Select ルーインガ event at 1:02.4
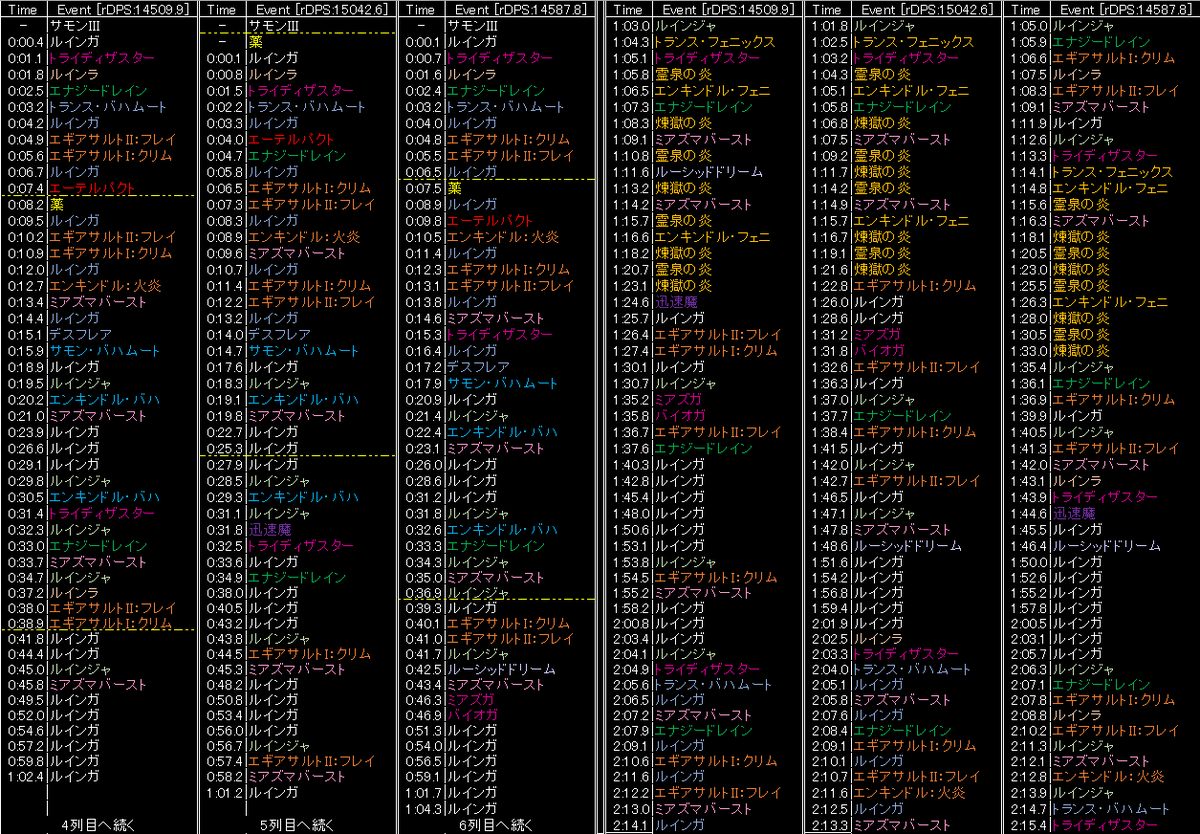Viewport: 1200px width, 834px height. [74, 776]
